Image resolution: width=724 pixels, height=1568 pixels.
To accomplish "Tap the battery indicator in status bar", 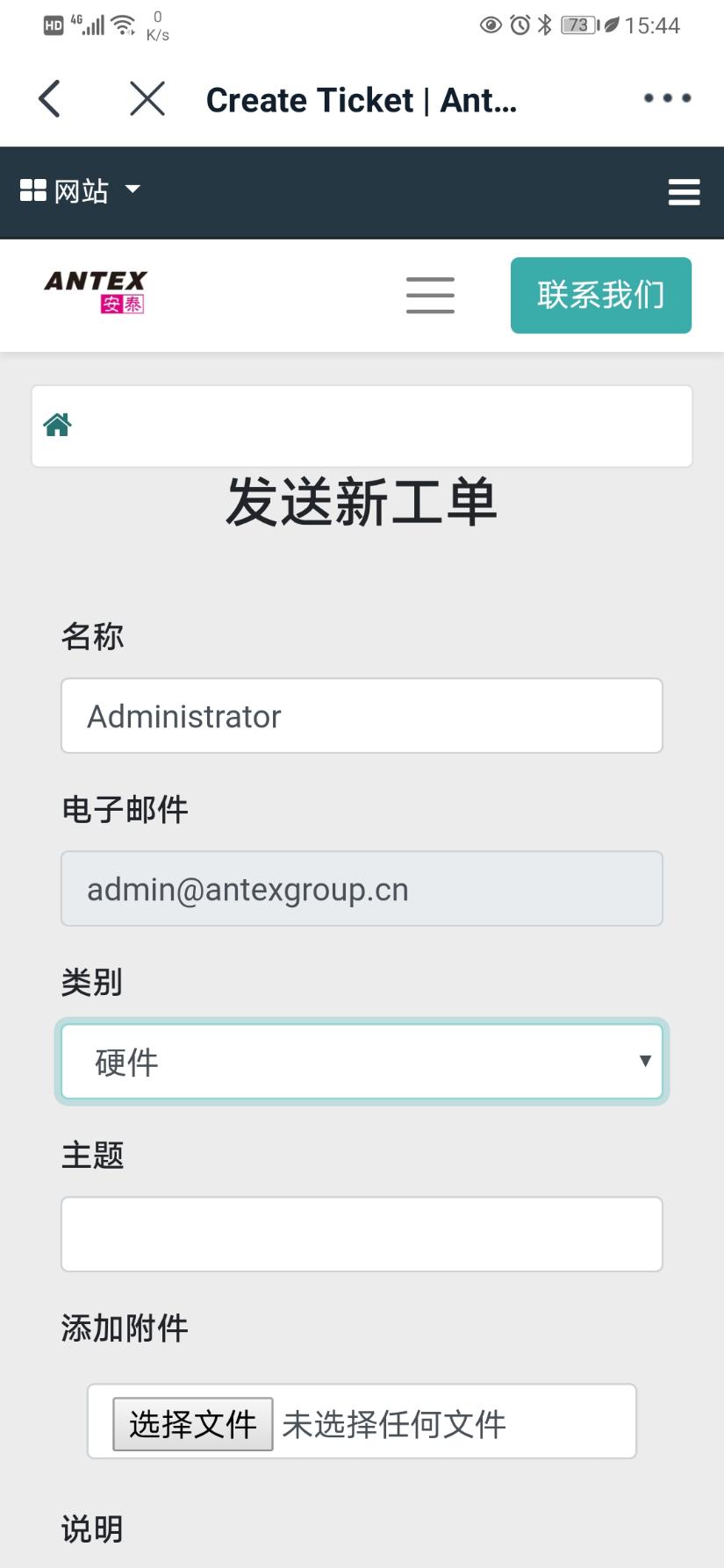I will pos(578,25).
